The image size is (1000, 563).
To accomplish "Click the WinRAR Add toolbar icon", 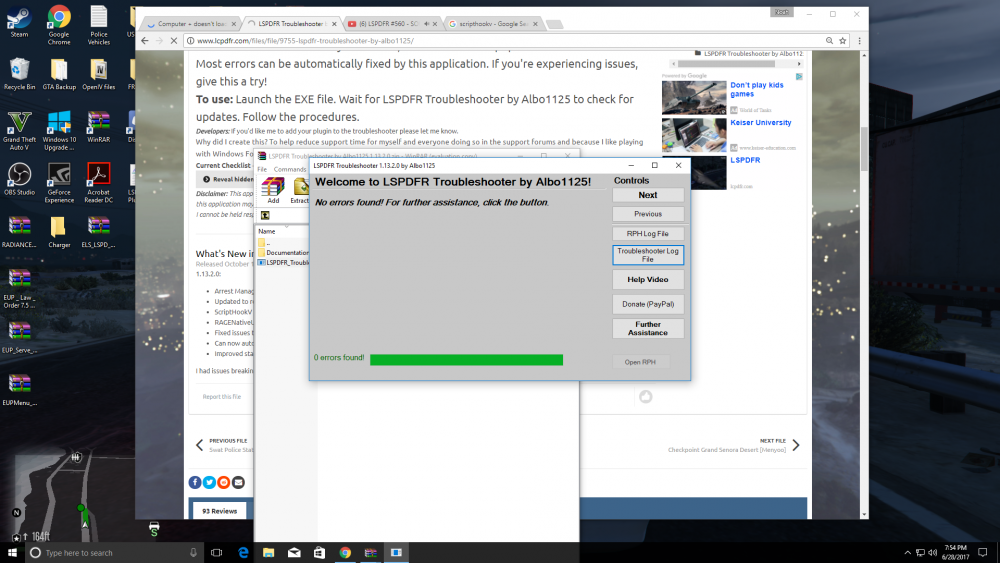I will (x=273, y=191).
